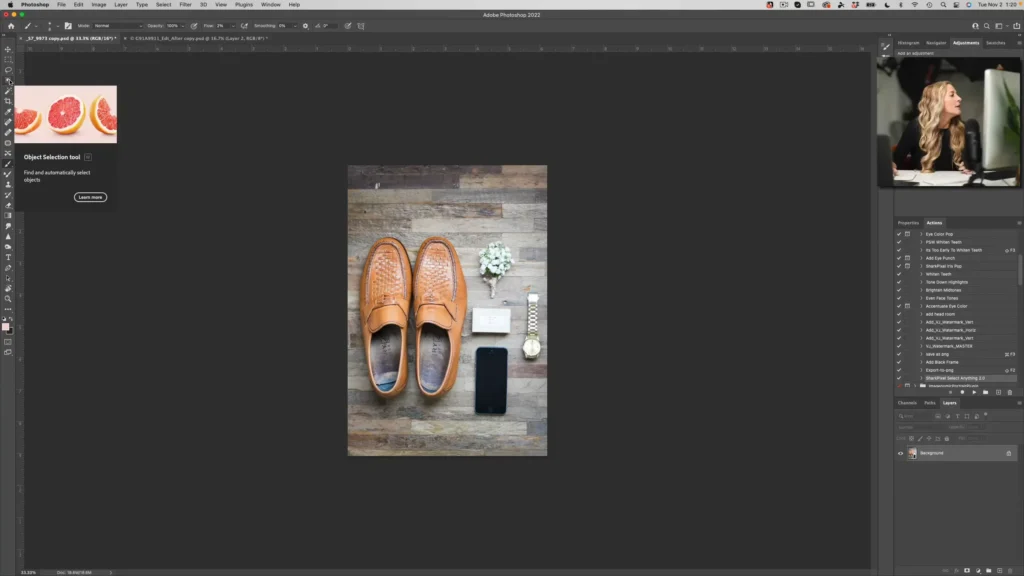Open the Spotlight search in menu bar
This screenshot has width=1024, height=576.
point(943,5)
